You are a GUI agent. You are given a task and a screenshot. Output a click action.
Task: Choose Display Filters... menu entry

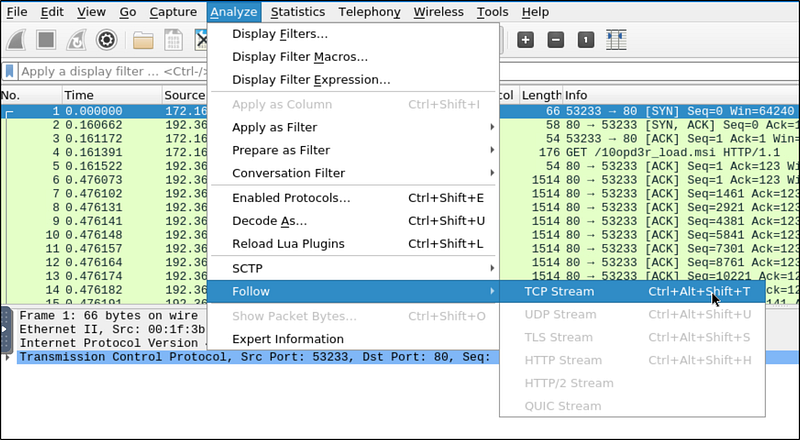(280, 34)
